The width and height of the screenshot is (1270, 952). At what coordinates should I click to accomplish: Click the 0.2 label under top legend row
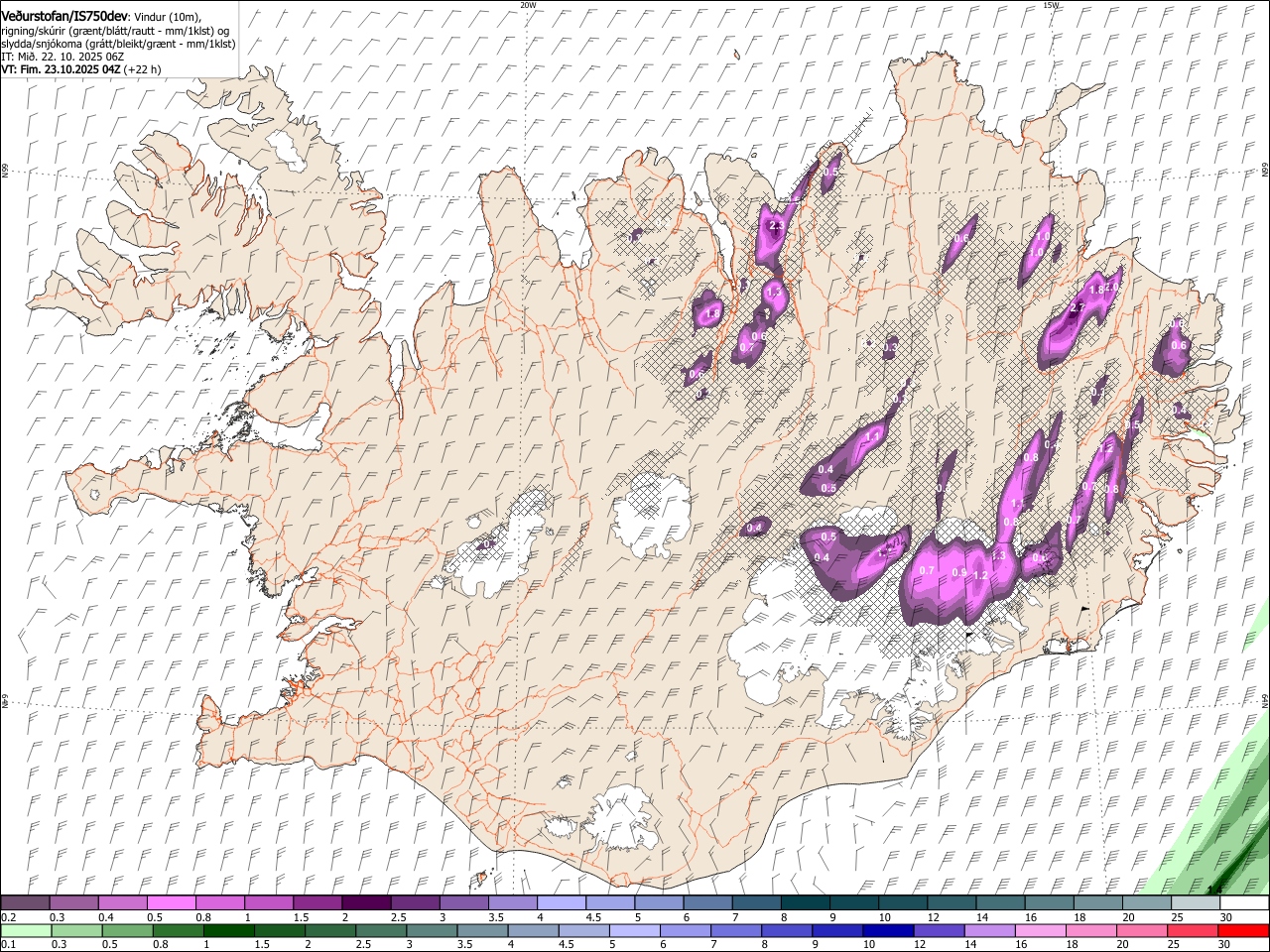pyautogui.click(x=8, y=917)
